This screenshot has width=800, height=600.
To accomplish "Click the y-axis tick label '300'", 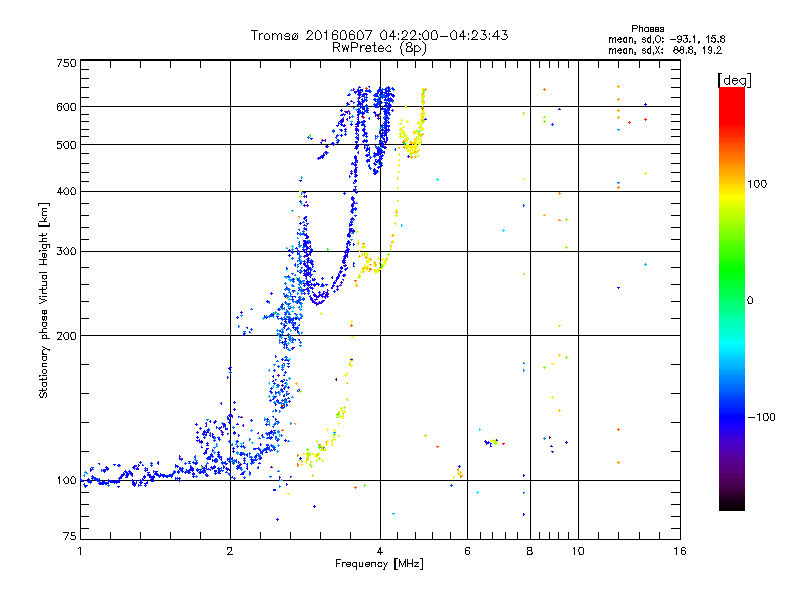I will click(x=67, y=251).
